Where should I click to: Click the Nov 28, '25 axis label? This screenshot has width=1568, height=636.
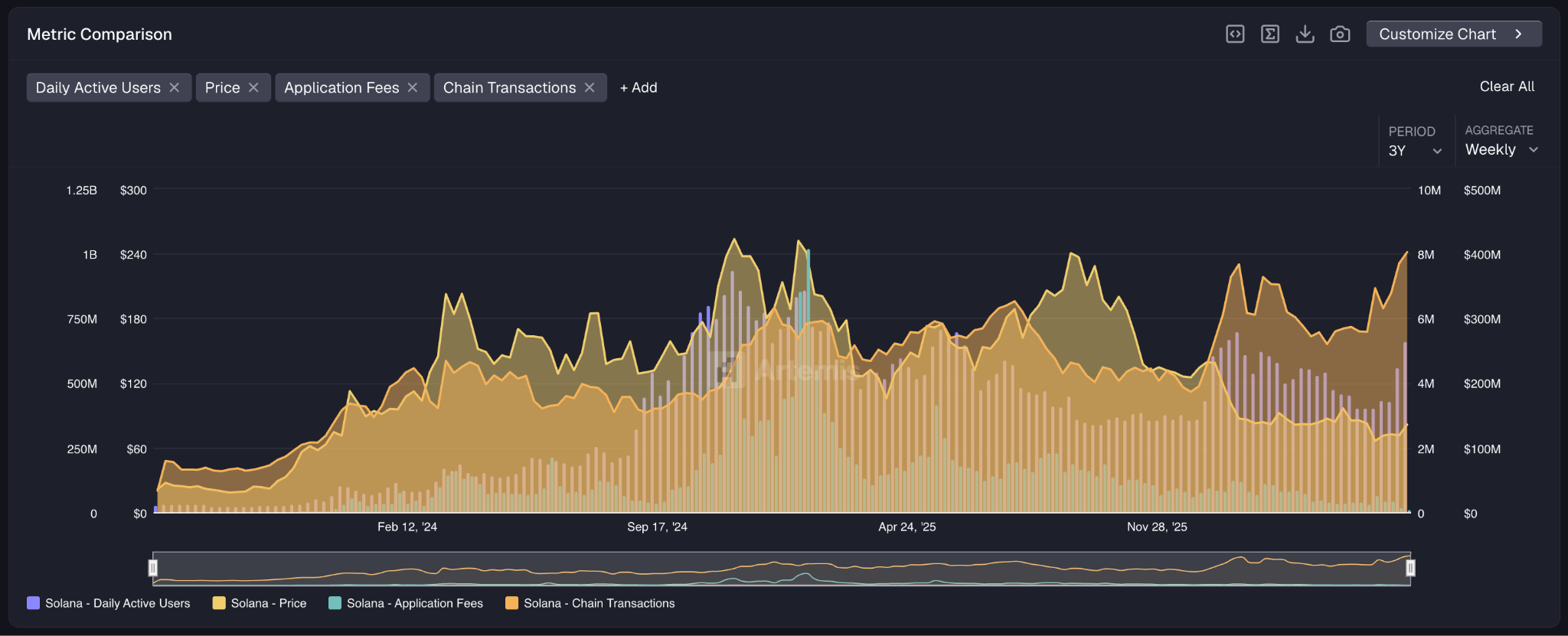point(1157,527)
